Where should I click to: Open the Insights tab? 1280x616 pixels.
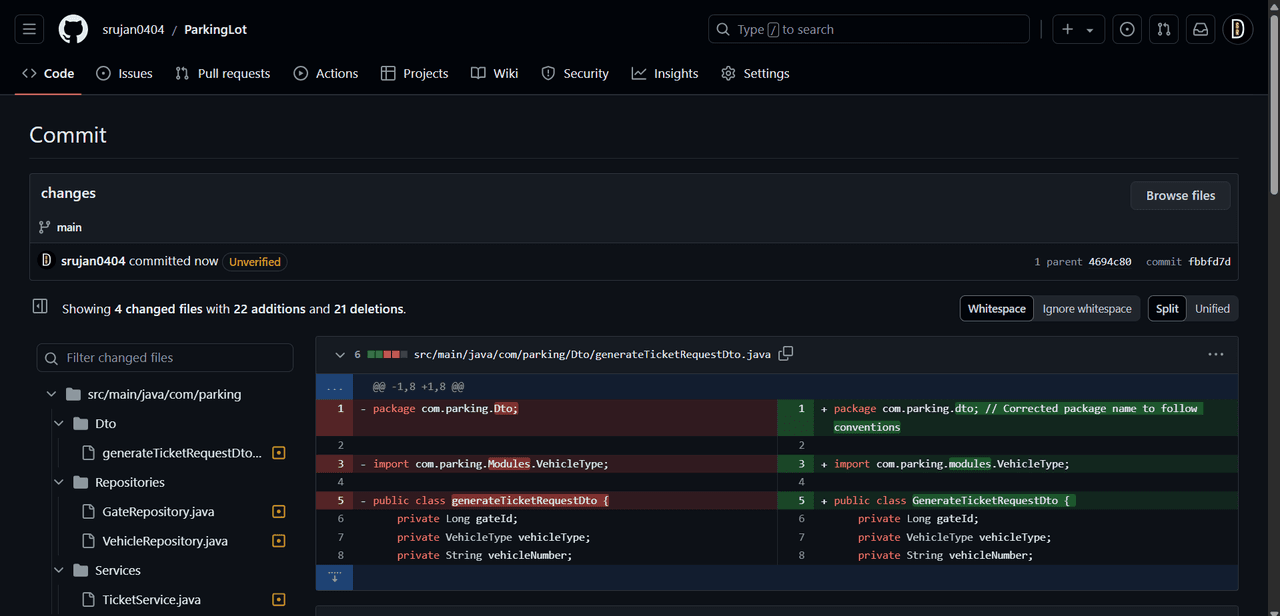tap(665, 74)
